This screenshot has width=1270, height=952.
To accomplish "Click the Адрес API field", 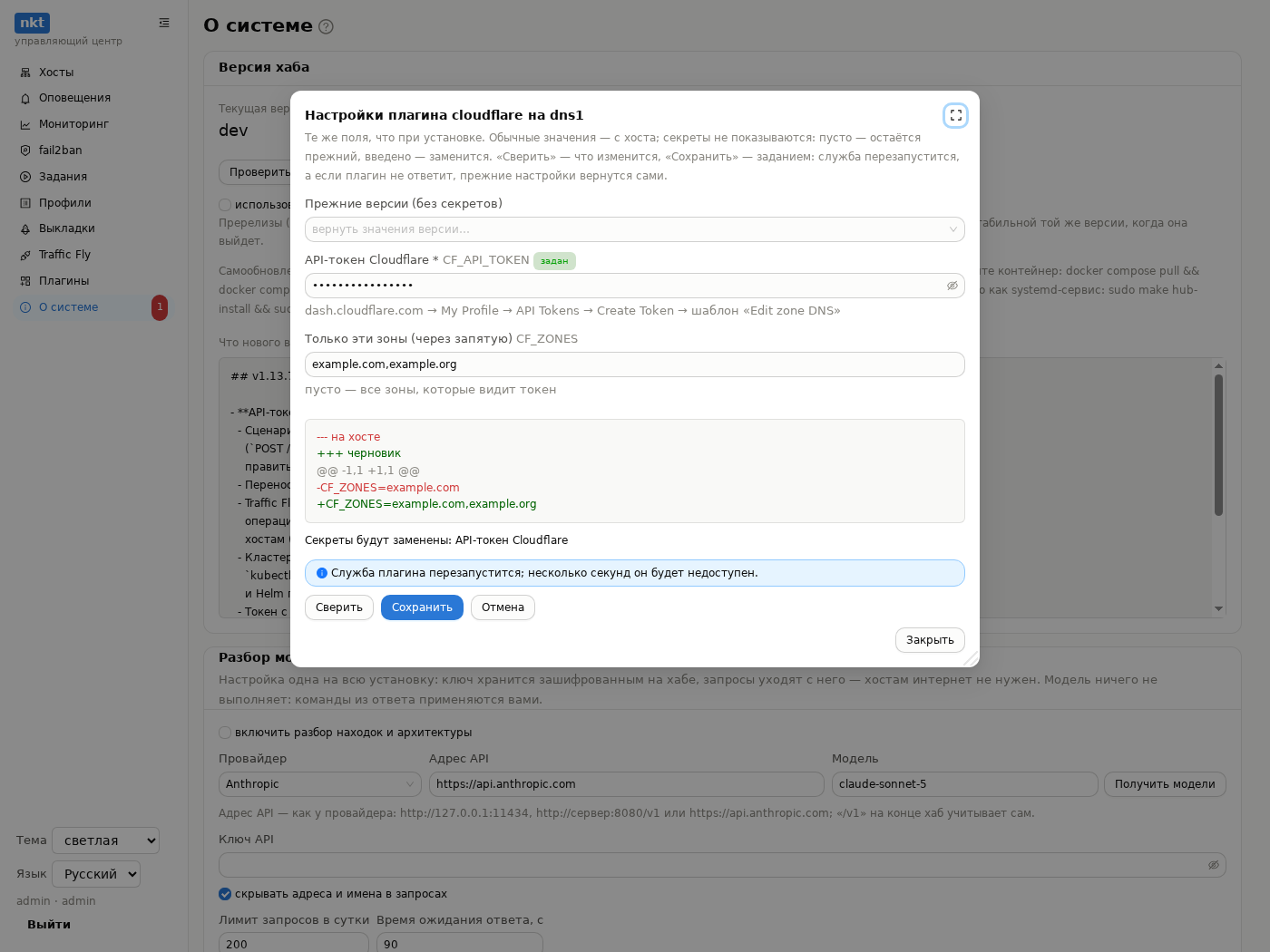I will pos(627,784).
